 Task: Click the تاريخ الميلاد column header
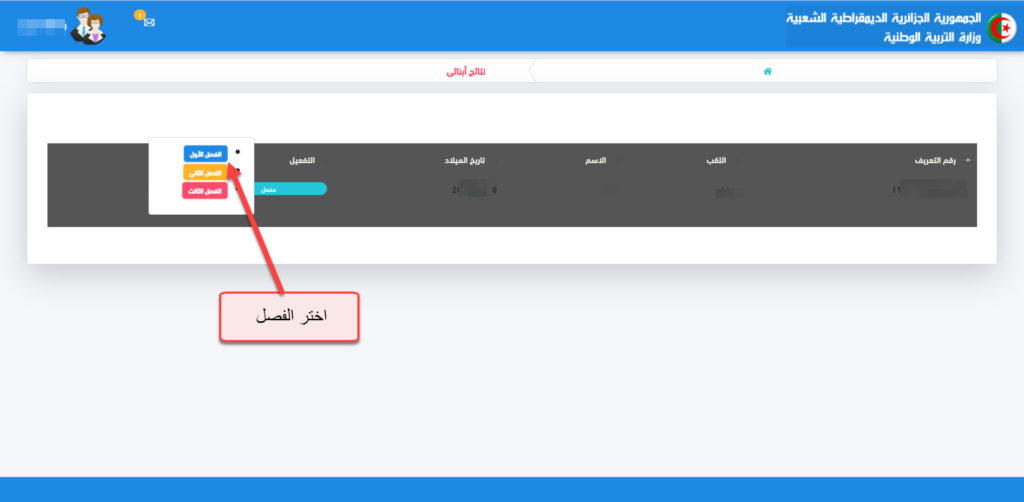(466, 160)
